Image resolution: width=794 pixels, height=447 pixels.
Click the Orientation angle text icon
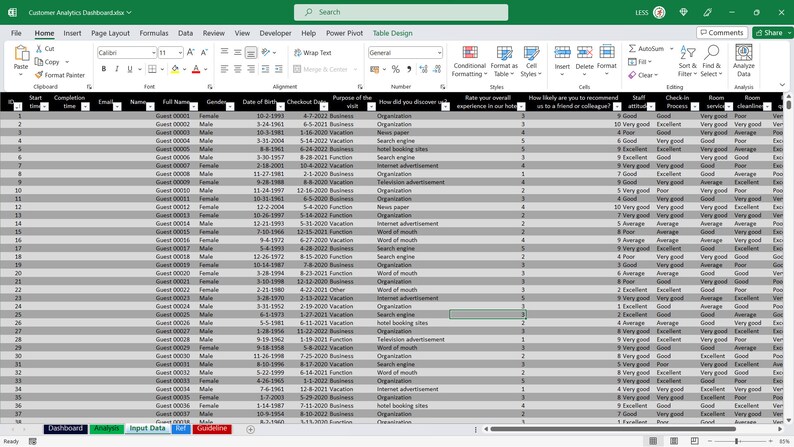265,52
